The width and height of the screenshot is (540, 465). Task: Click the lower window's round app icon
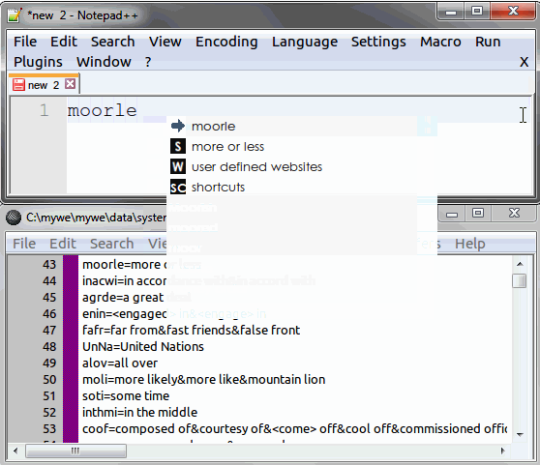[14, 218]
